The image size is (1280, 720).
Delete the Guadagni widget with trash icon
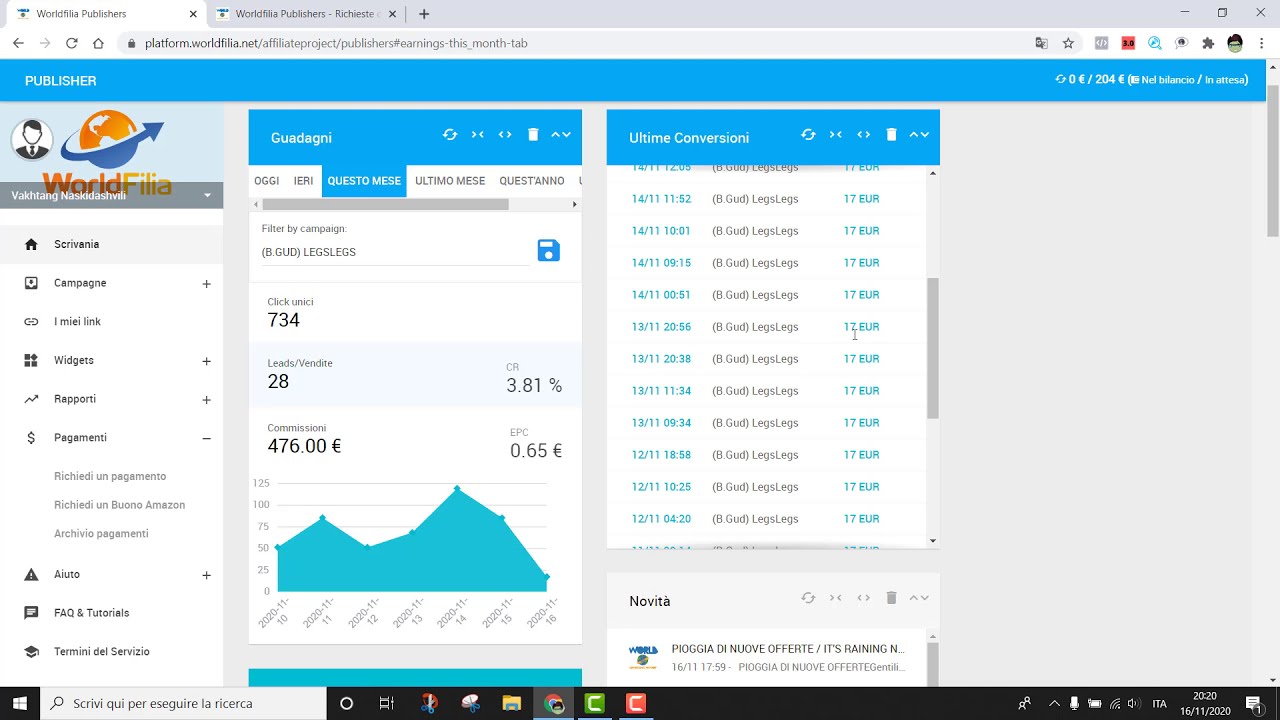[x=533, y=135]
